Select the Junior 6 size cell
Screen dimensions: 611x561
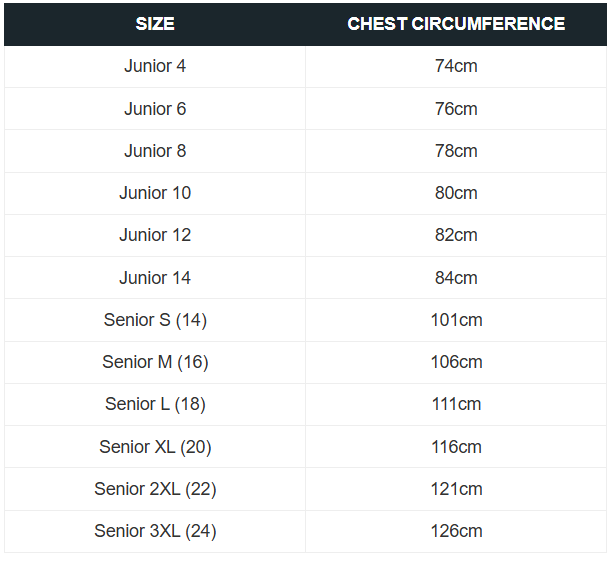tap(155, 109)
